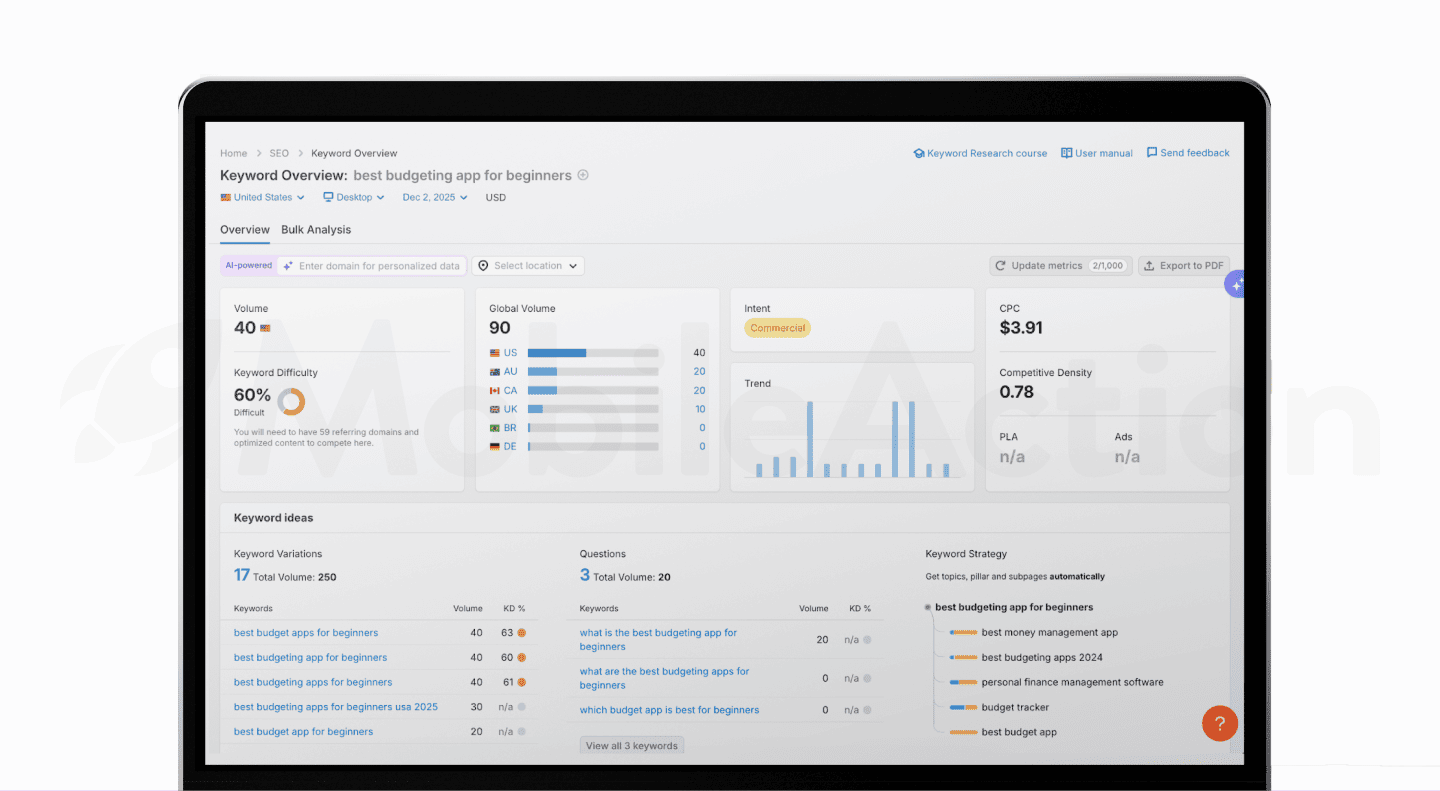1440x791 pixels.
Task: Open the United States country dropdown
Action: click(263, 198)
